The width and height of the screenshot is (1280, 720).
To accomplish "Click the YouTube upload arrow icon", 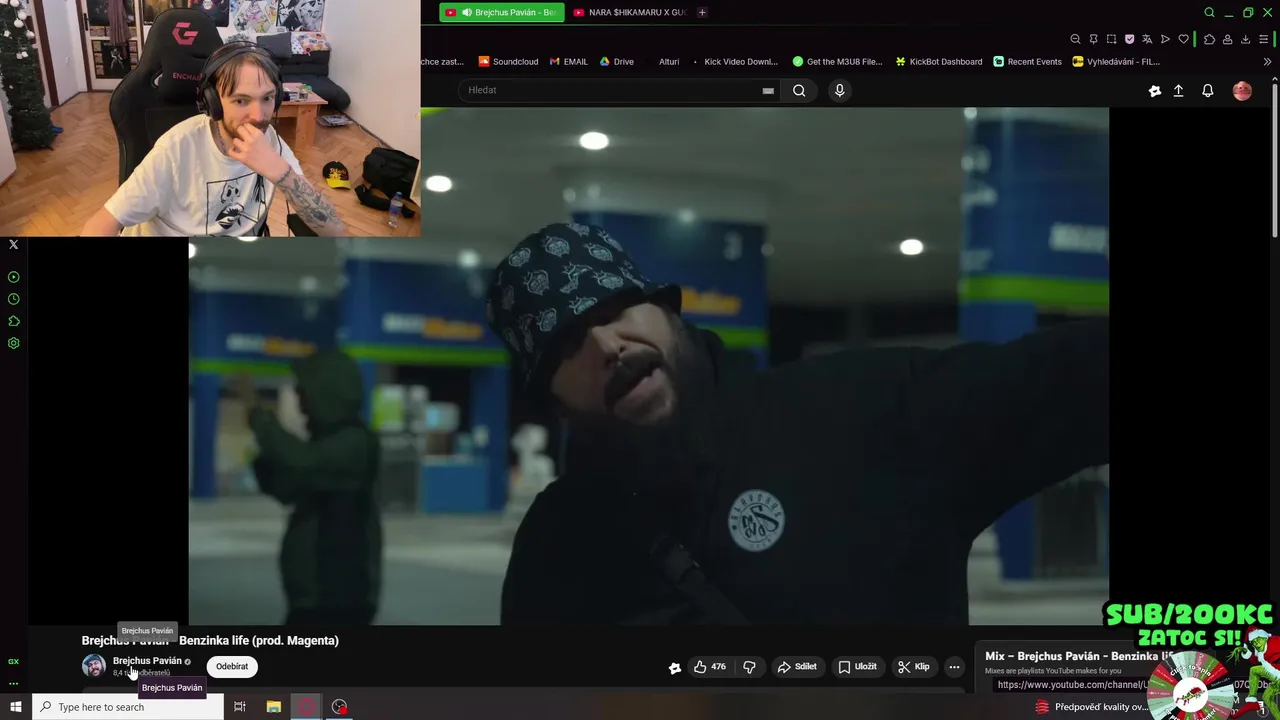I will point(1178,91).
